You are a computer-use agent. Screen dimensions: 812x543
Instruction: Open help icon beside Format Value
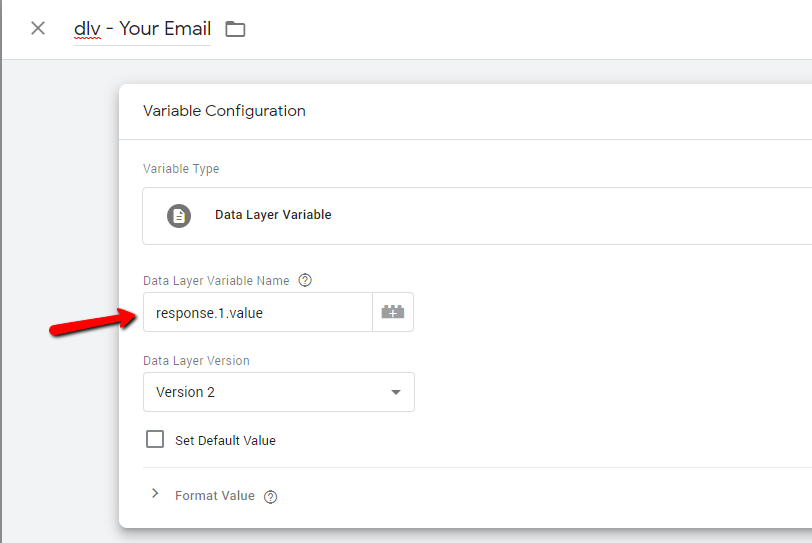tap(270, 496)
